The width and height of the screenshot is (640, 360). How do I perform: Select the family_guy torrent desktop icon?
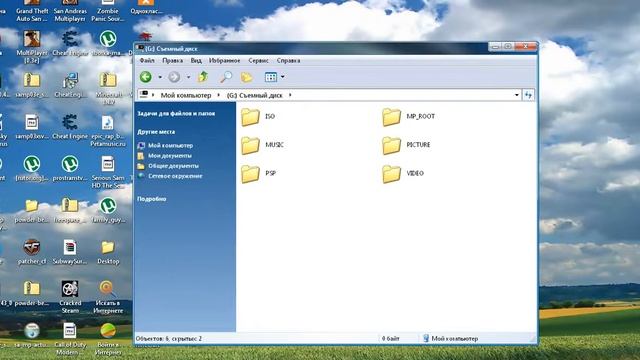tap(108, 210)
